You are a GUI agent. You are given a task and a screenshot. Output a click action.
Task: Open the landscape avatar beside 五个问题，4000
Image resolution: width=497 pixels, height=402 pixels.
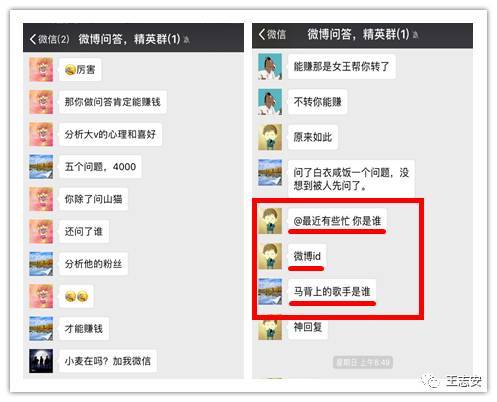(x=41, y=167)
